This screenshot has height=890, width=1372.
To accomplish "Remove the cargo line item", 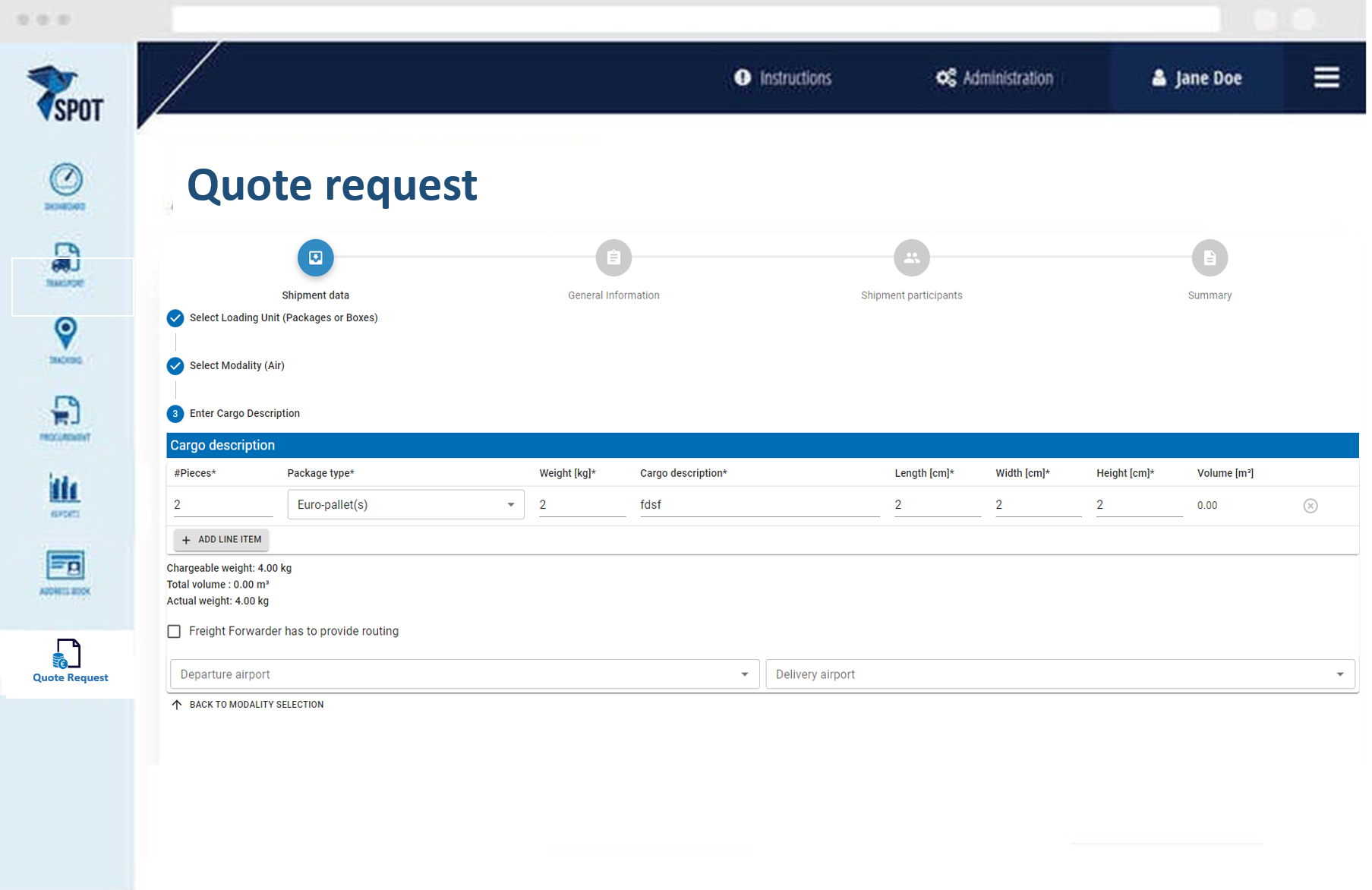I will pos(1310,506).
